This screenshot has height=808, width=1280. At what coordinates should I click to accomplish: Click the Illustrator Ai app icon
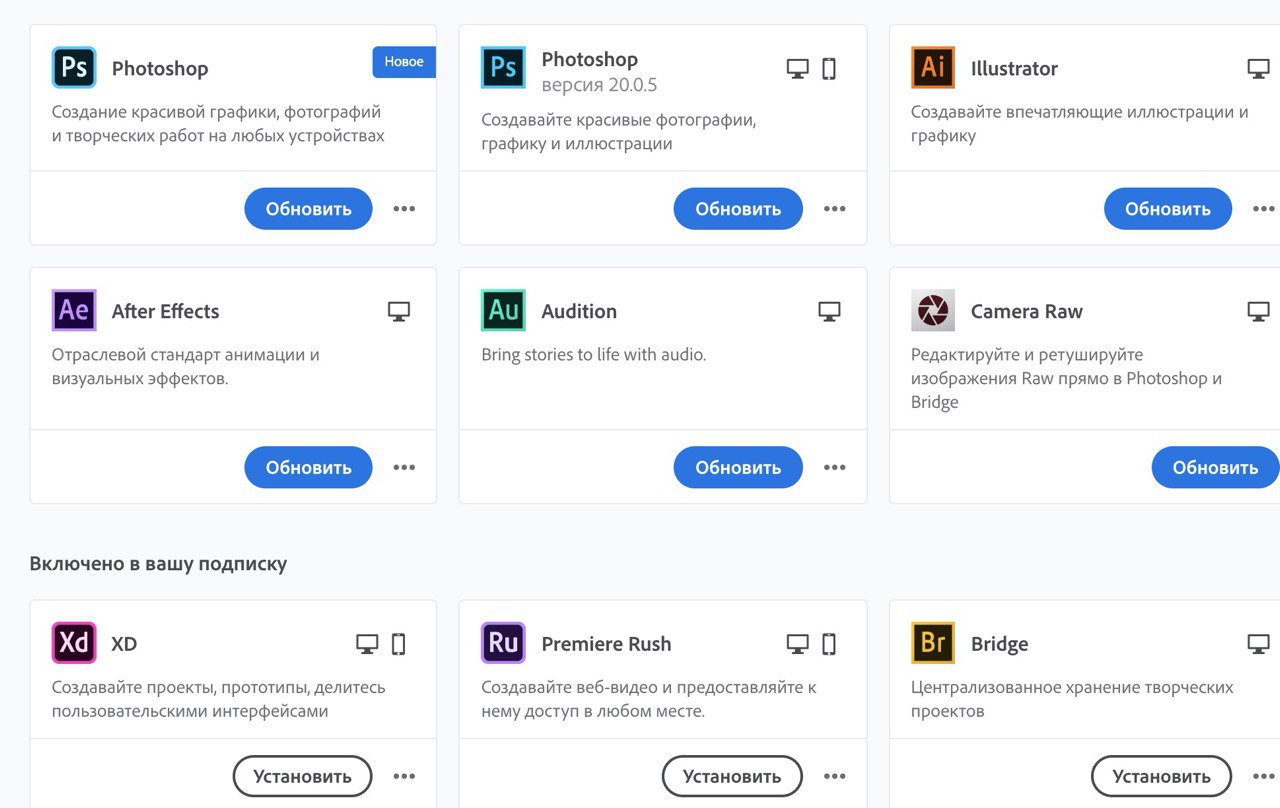coord(933,68)
